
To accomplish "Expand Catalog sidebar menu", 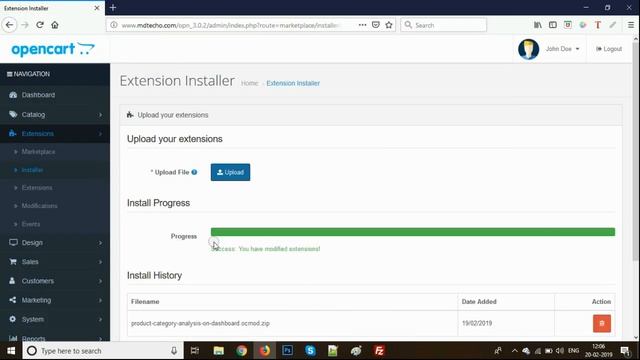I will [55, 115].
